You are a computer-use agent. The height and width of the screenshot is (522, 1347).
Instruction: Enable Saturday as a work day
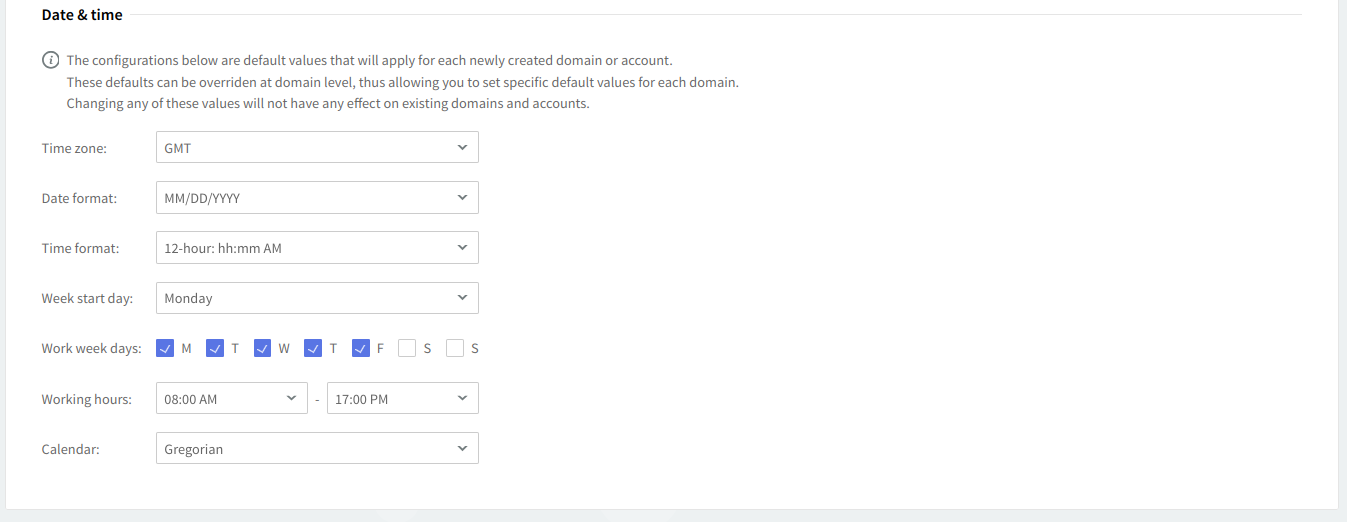pos(407,348)
